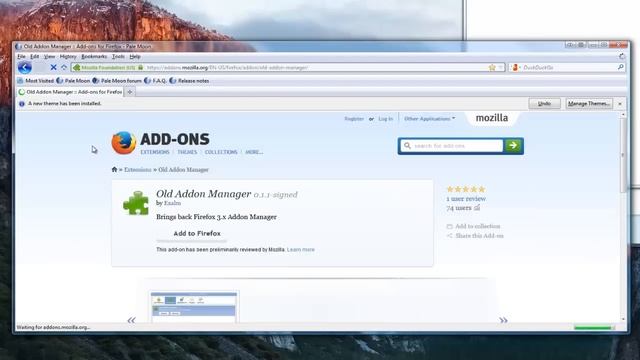This screenshot has width=640, height=360.
Task: Click the info icon in notification bar
Action: coord(22,104)
